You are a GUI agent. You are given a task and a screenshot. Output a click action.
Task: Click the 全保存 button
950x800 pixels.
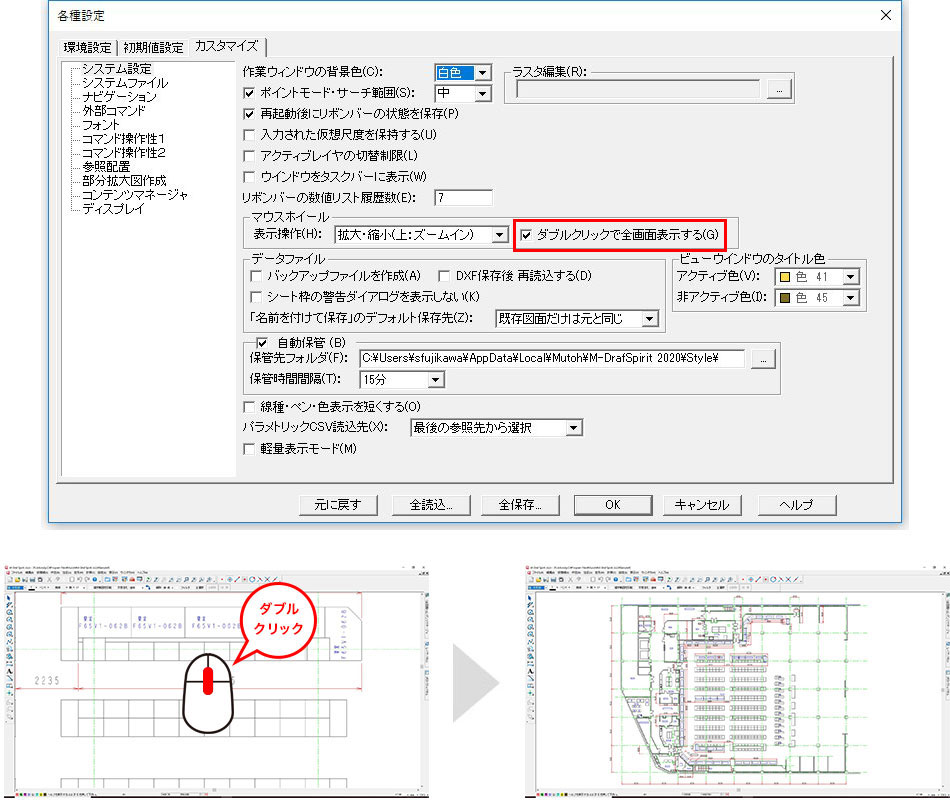[519, 505]
